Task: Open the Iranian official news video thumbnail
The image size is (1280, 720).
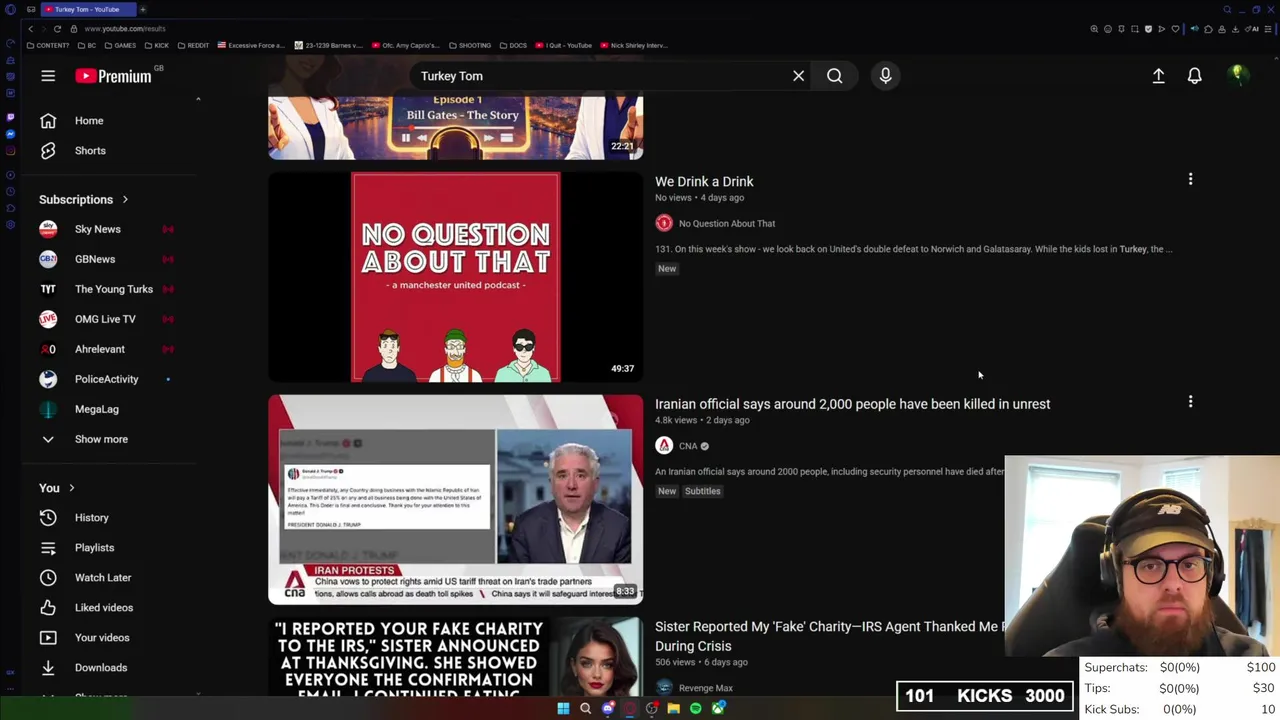Action: [x=455, y=499]
